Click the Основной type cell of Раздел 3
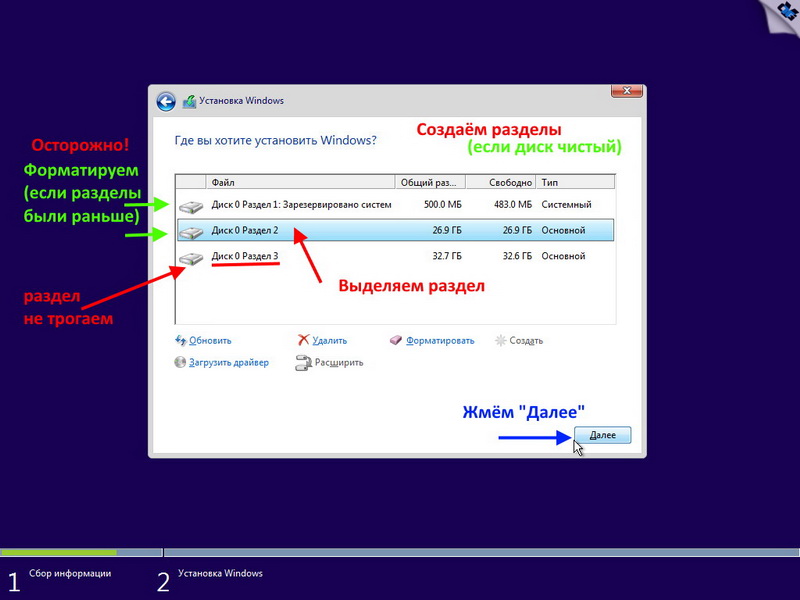Image resolution: width=800 pixels, height=600 pixels. 563,256
